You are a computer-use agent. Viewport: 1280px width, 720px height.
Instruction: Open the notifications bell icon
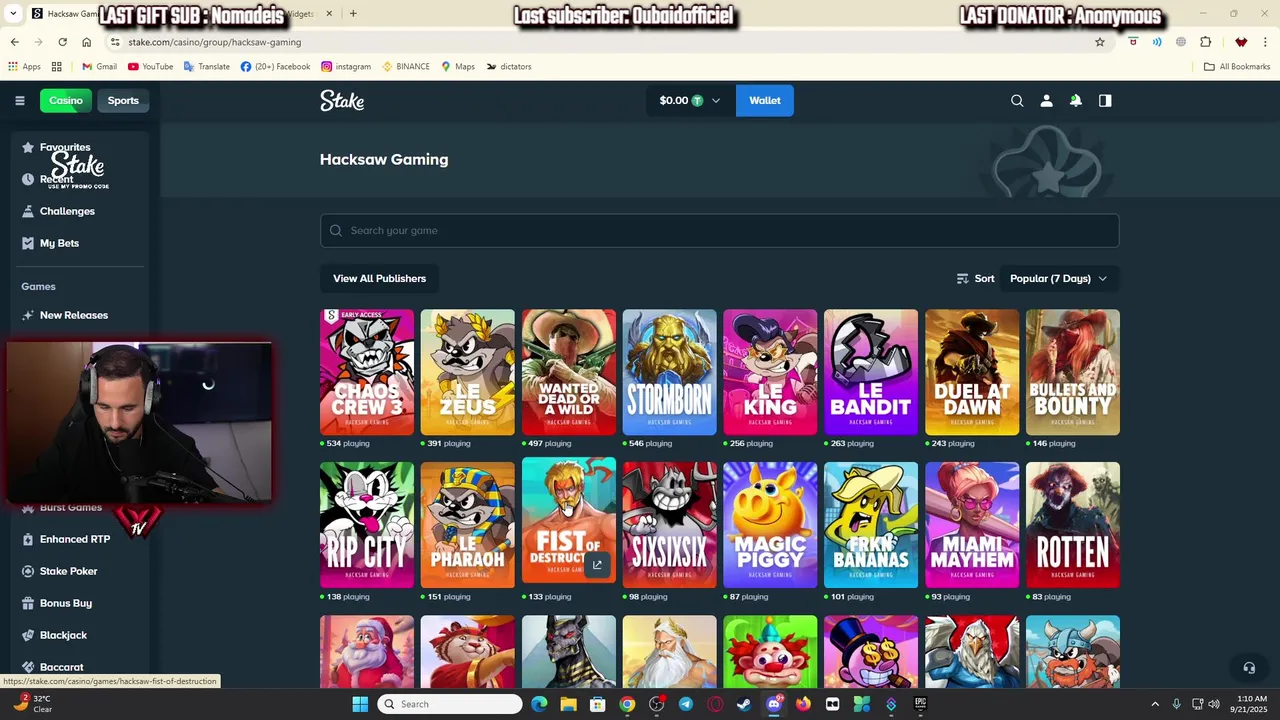pos(1075,100)
